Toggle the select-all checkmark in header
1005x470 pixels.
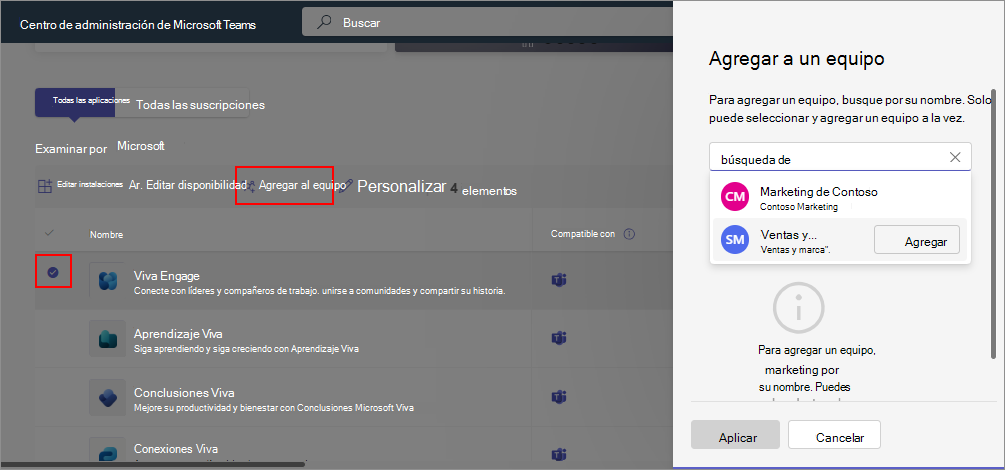[x=49, y=233]
